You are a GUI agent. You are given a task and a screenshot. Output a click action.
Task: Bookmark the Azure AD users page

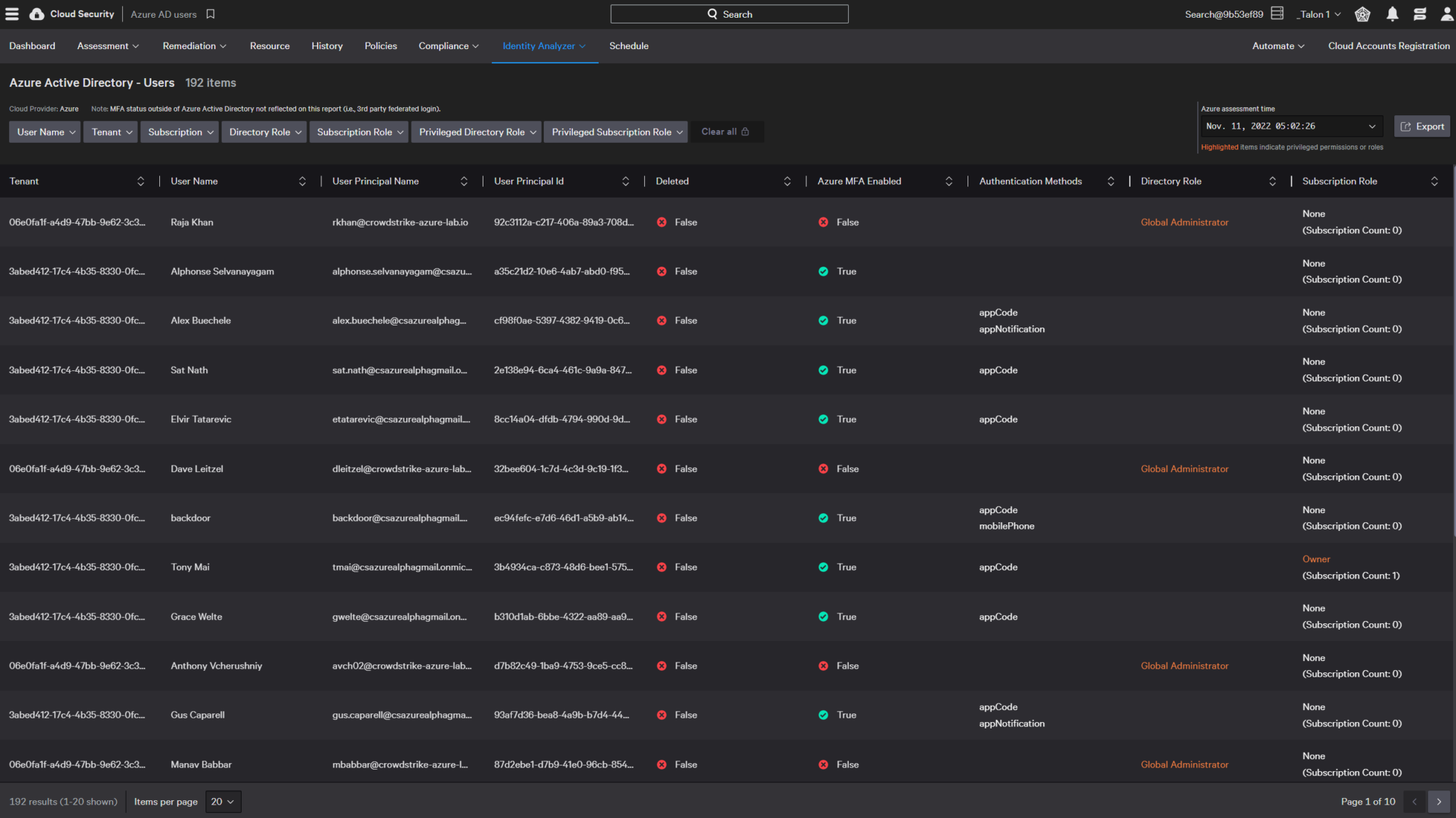tap(209, 14)
